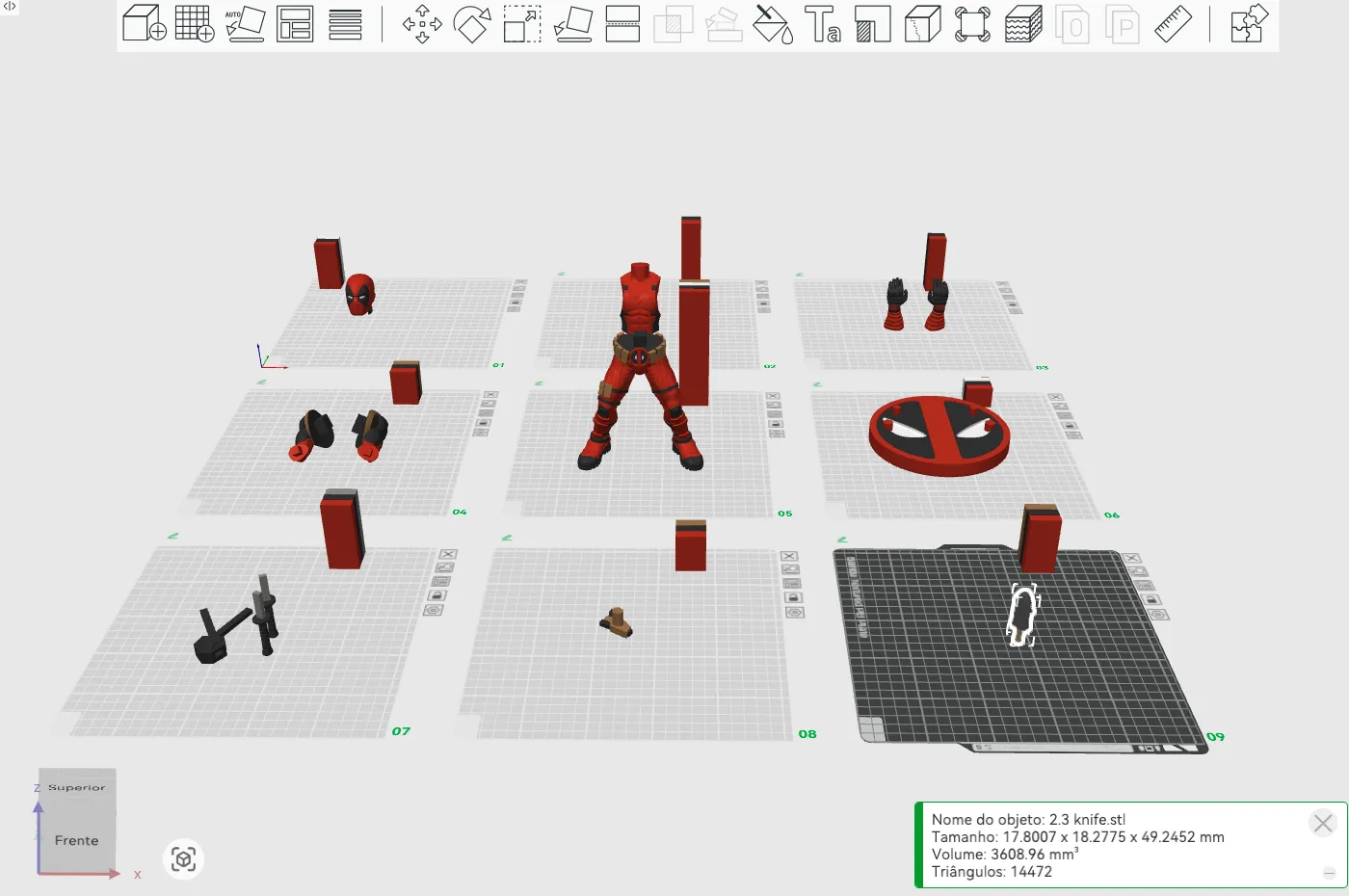Select the Move tool
Viewport: 1349px width, 896px height.
(x=422, y=24)
